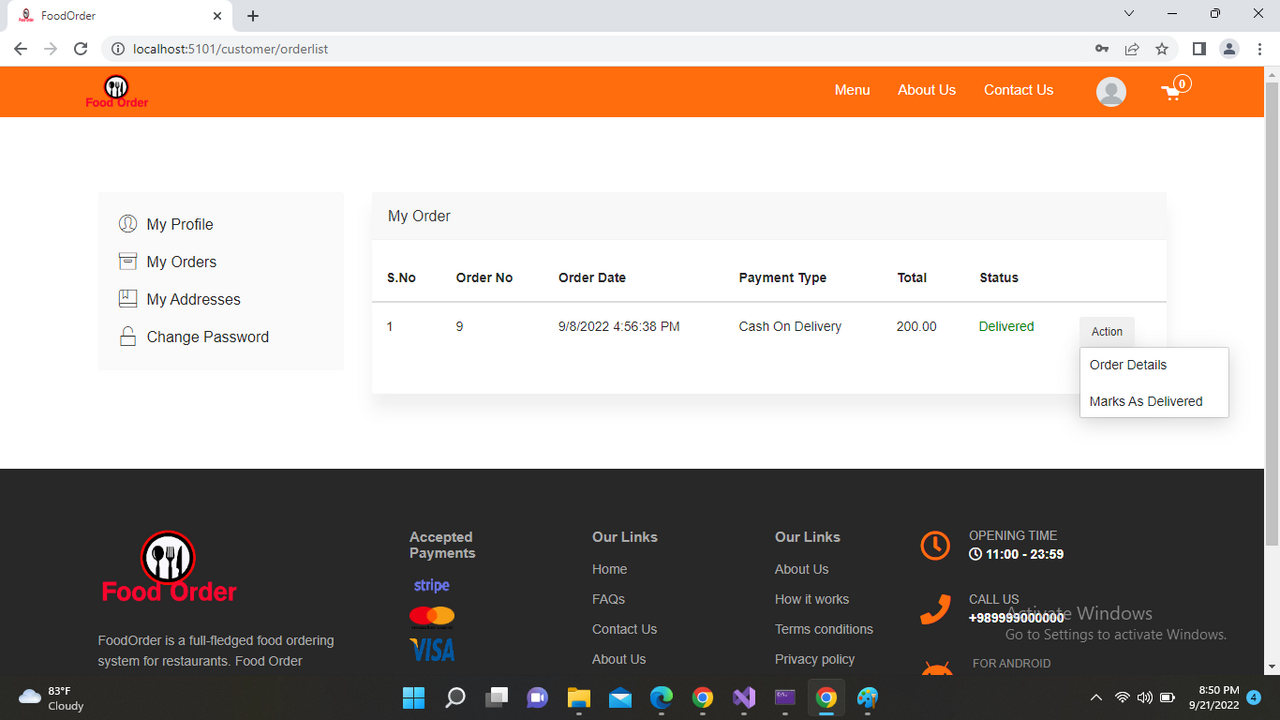Open Chrome three-dot menu

click(x=1258, y=49)
